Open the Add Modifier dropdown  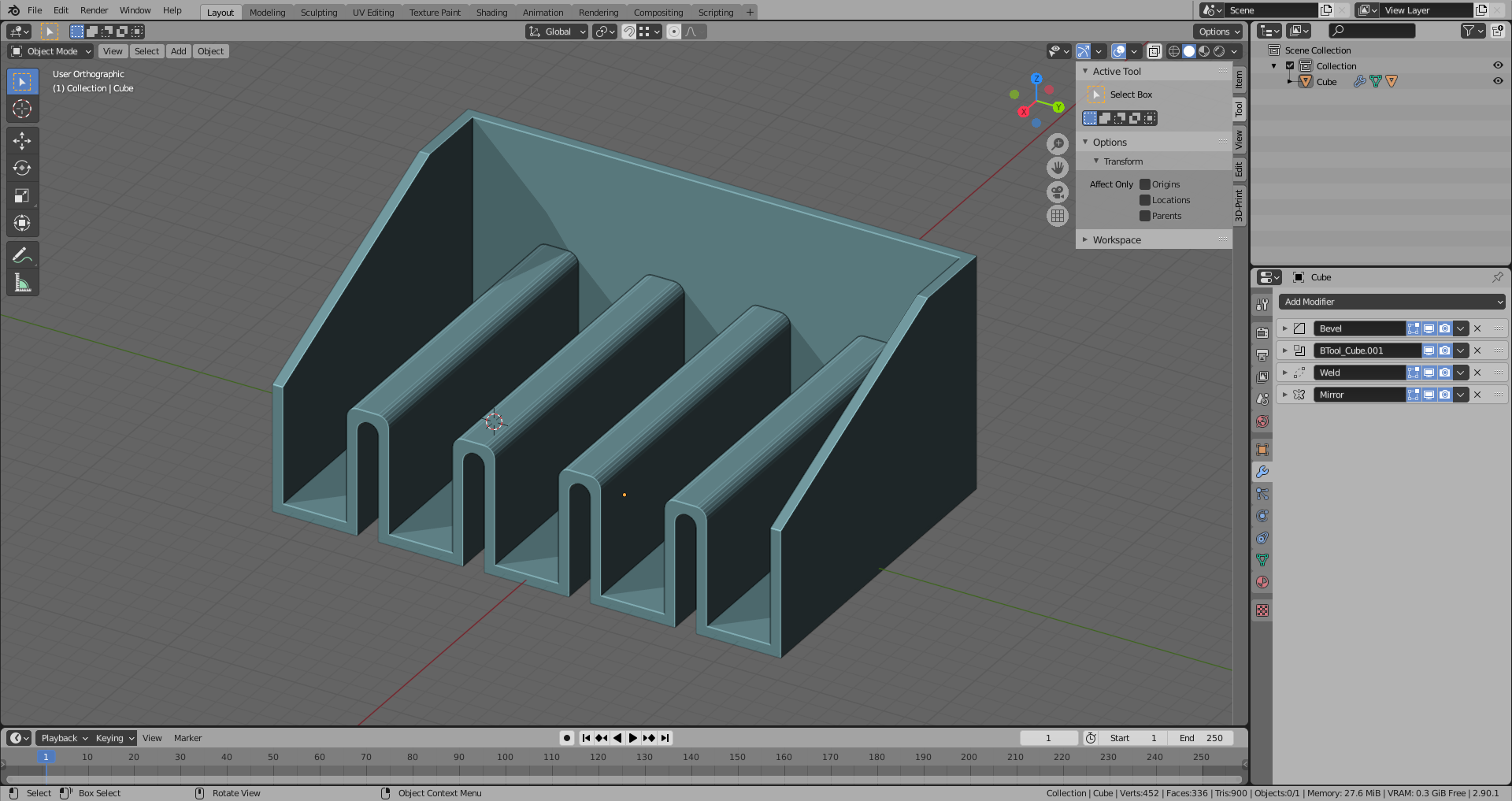pos(1392,302)
